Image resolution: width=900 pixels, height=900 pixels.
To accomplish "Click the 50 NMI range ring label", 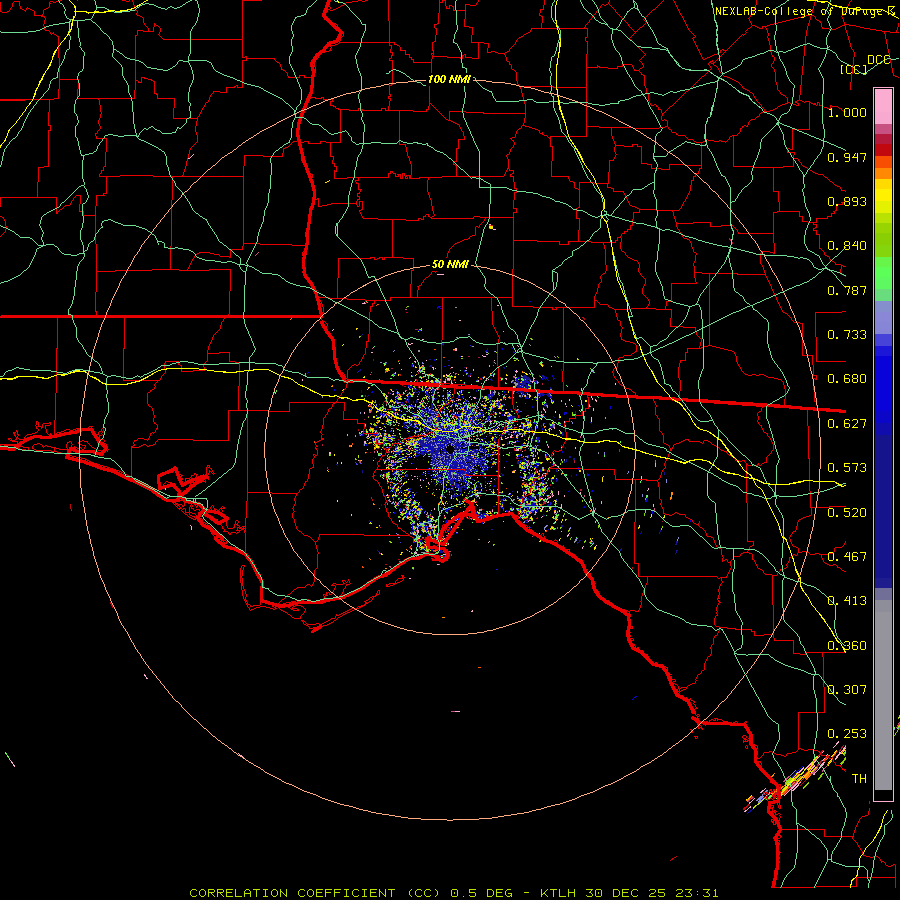I will coord(450,264).
